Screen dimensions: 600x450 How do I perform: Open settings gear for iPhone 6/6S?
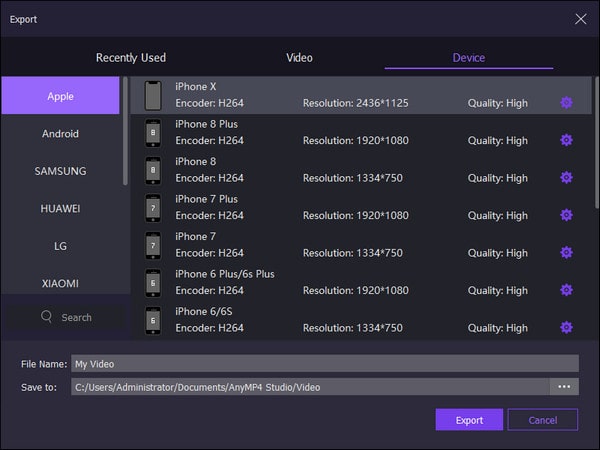click(566, 327)
